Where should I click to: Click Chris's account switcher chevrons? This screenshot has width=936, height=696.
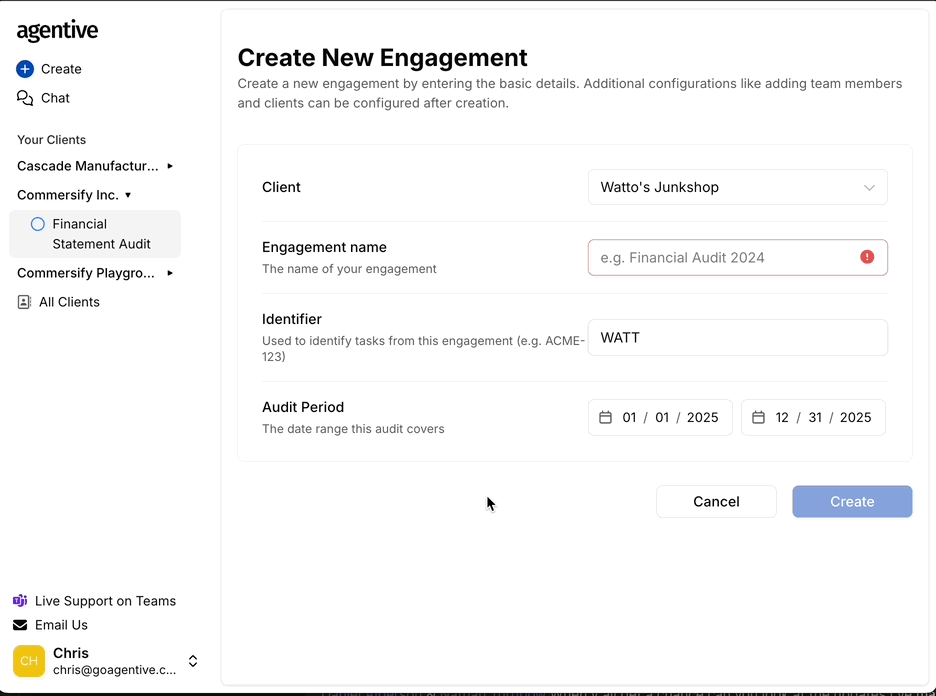coord(192,661)
